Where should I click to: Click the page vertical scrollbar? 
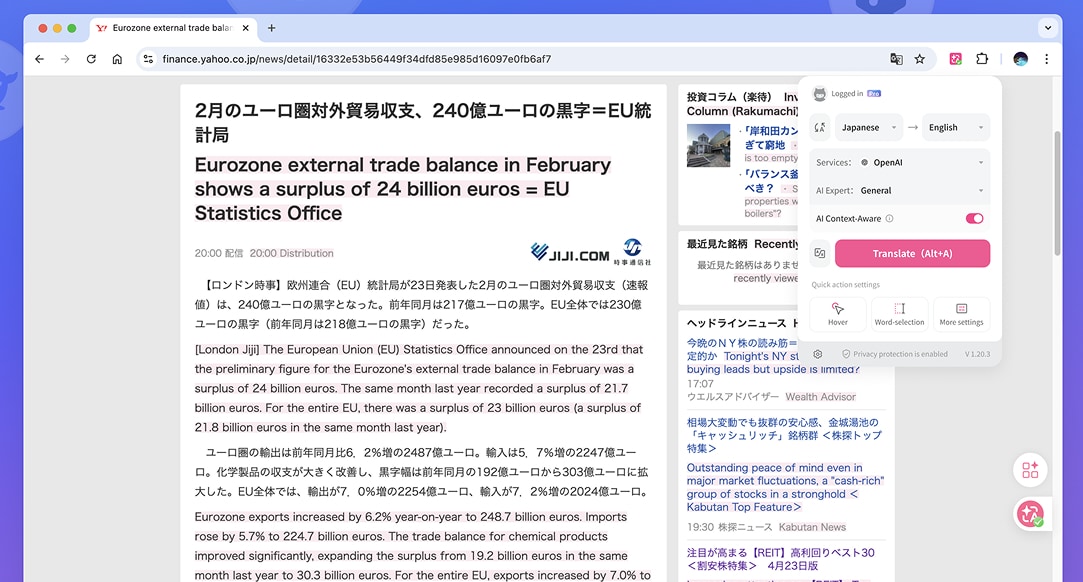[1057, 193]
